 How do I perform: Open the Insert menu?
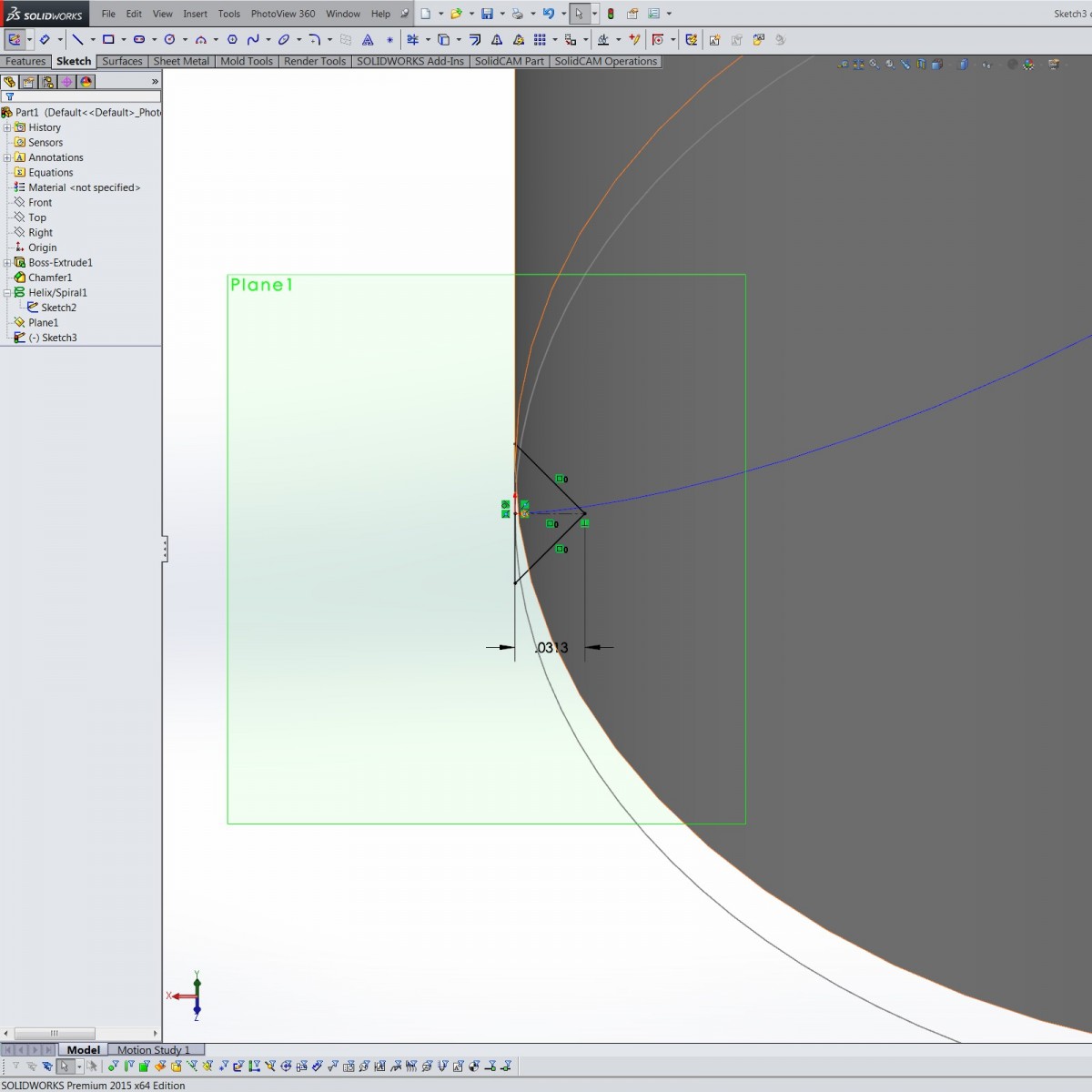pos(195,14)
